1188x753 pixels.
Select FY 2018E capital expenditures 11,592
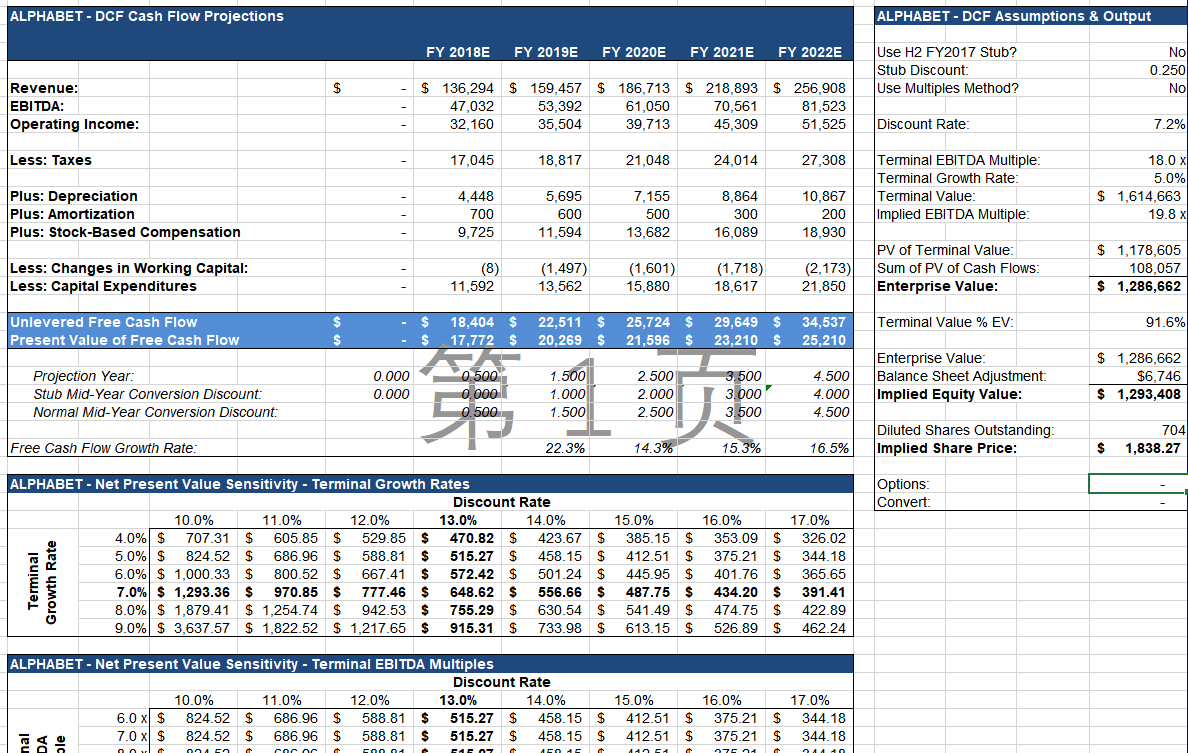[x=471, y=286]
